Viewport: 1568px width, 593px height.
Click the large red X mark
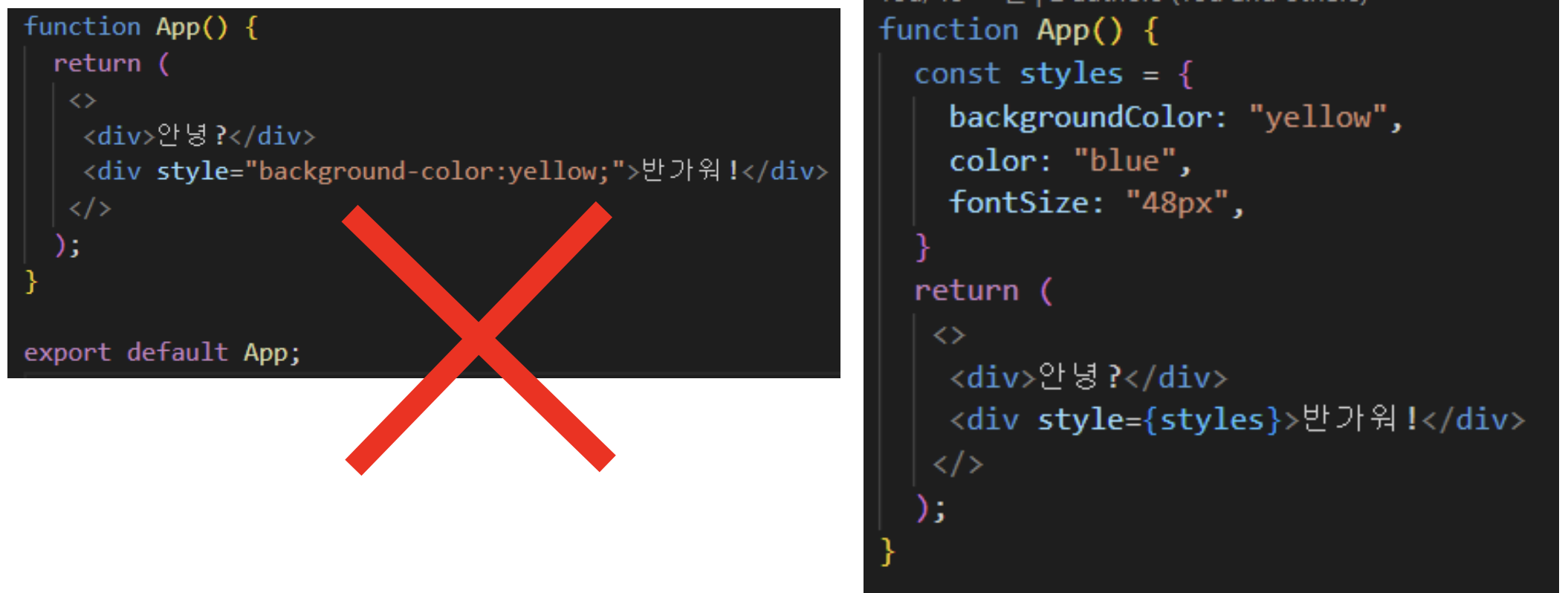[x=479, y=339]
